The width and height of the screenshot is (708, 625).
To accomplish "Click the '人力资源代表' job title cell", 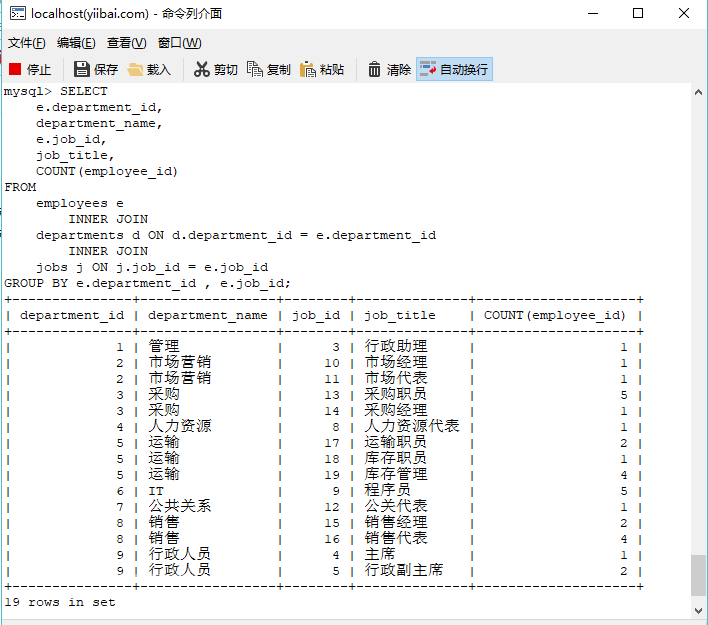I will [x=412, y=426].
